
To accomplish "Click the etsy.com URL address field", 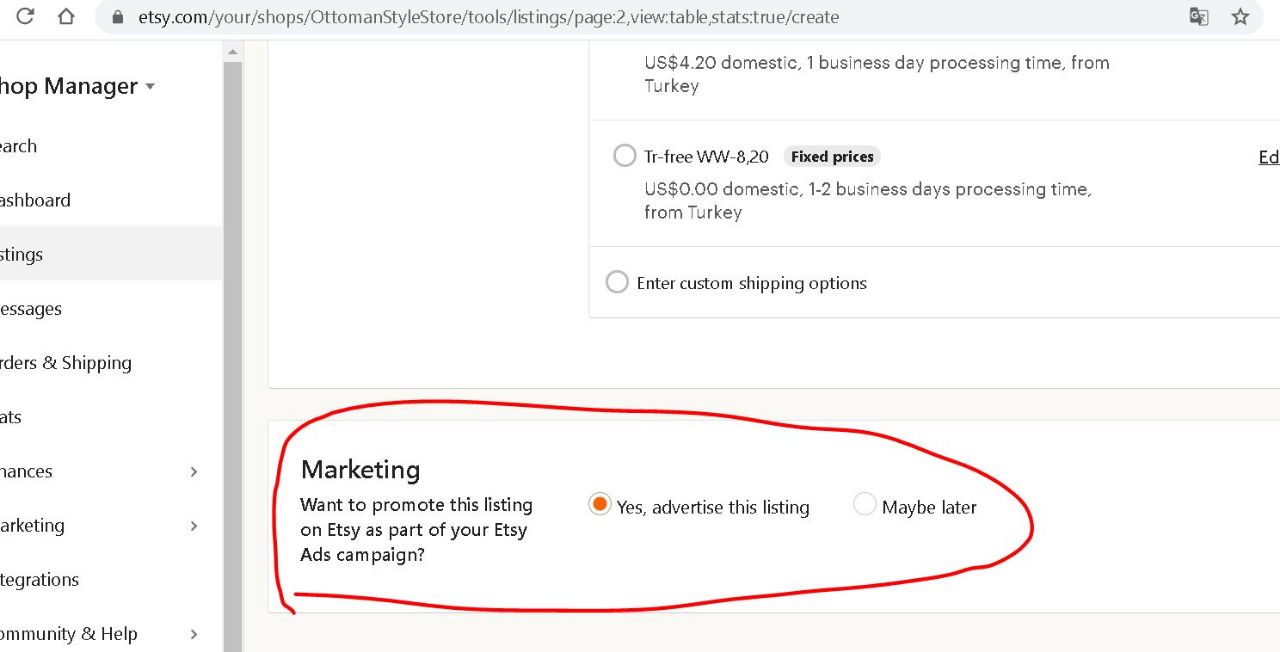I will click(640, 17).
